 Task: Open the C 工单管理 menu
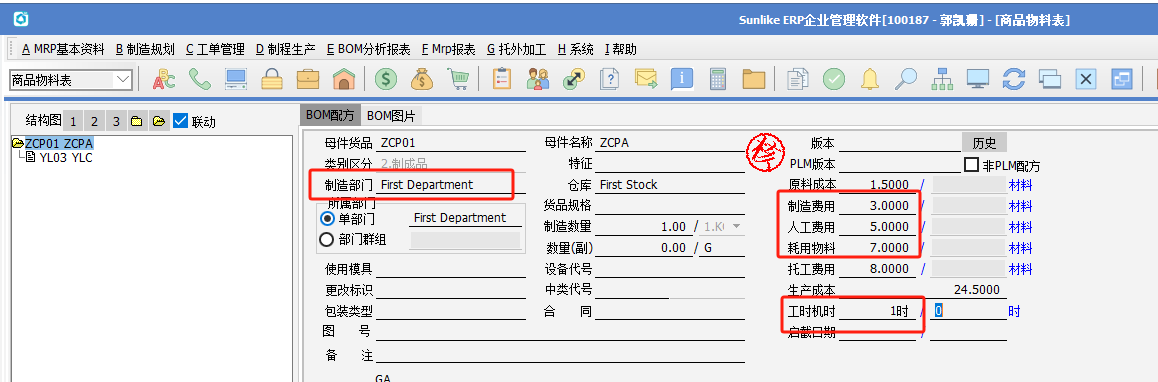(215, 50)
